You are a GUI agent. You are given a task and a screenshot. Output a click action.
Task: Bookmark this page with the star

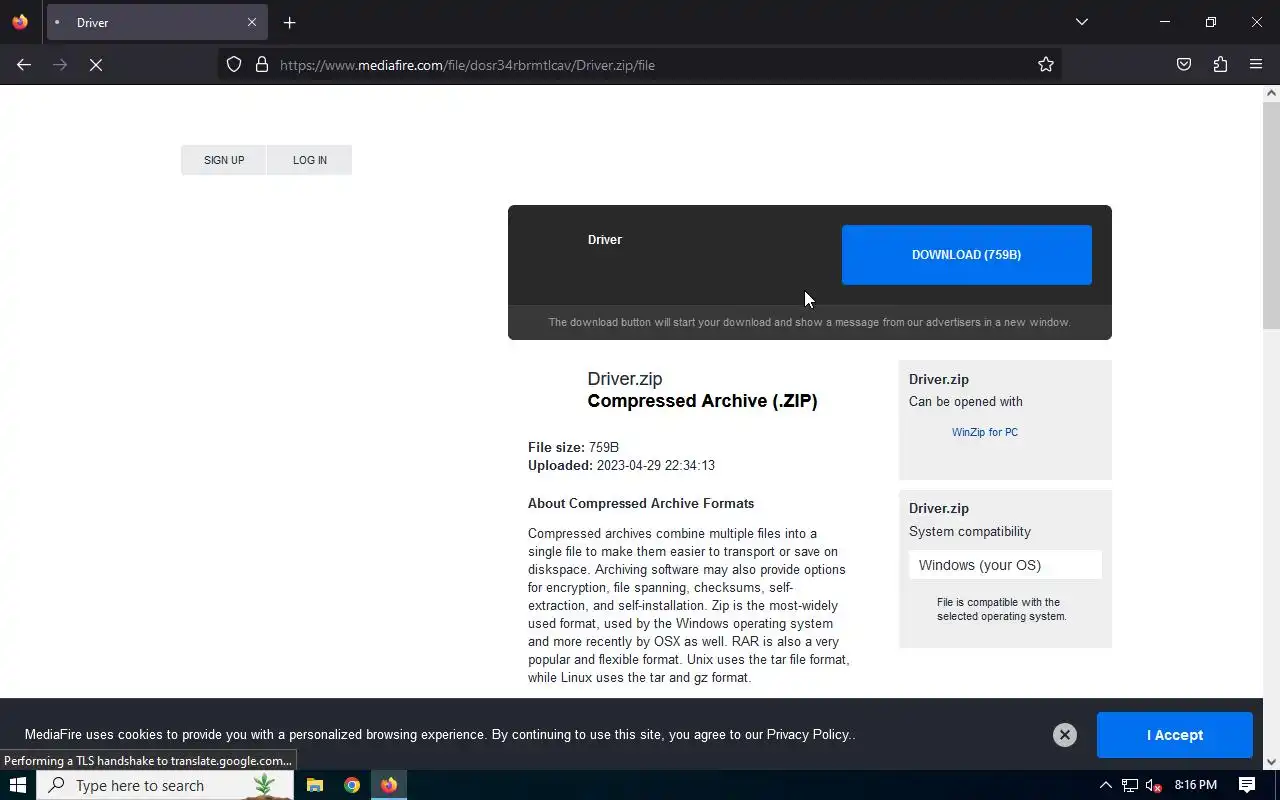point(1046,65)
